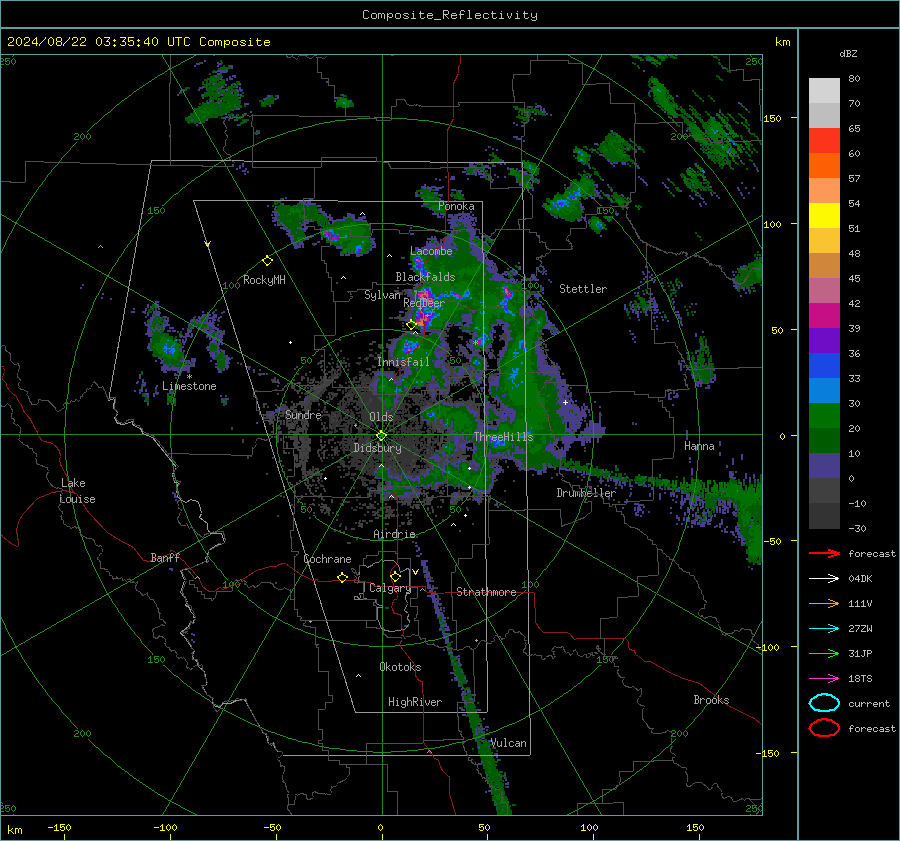900x841 pixels.
Task: Click the ThreeHills city label
Action: [503, 437]
